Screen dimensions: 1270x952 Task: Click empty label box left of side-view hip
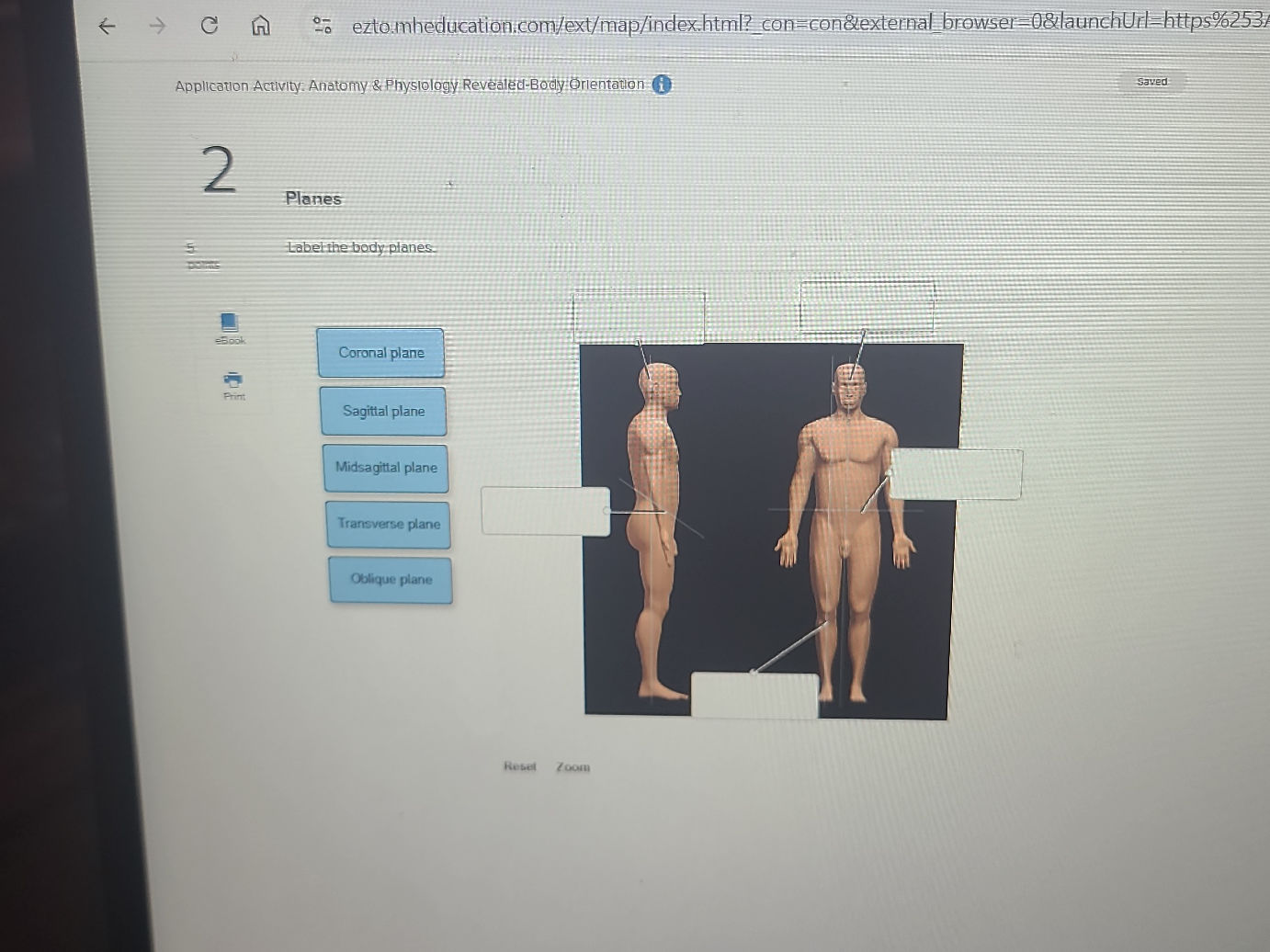pyautogui.click(x=545, y=511)
